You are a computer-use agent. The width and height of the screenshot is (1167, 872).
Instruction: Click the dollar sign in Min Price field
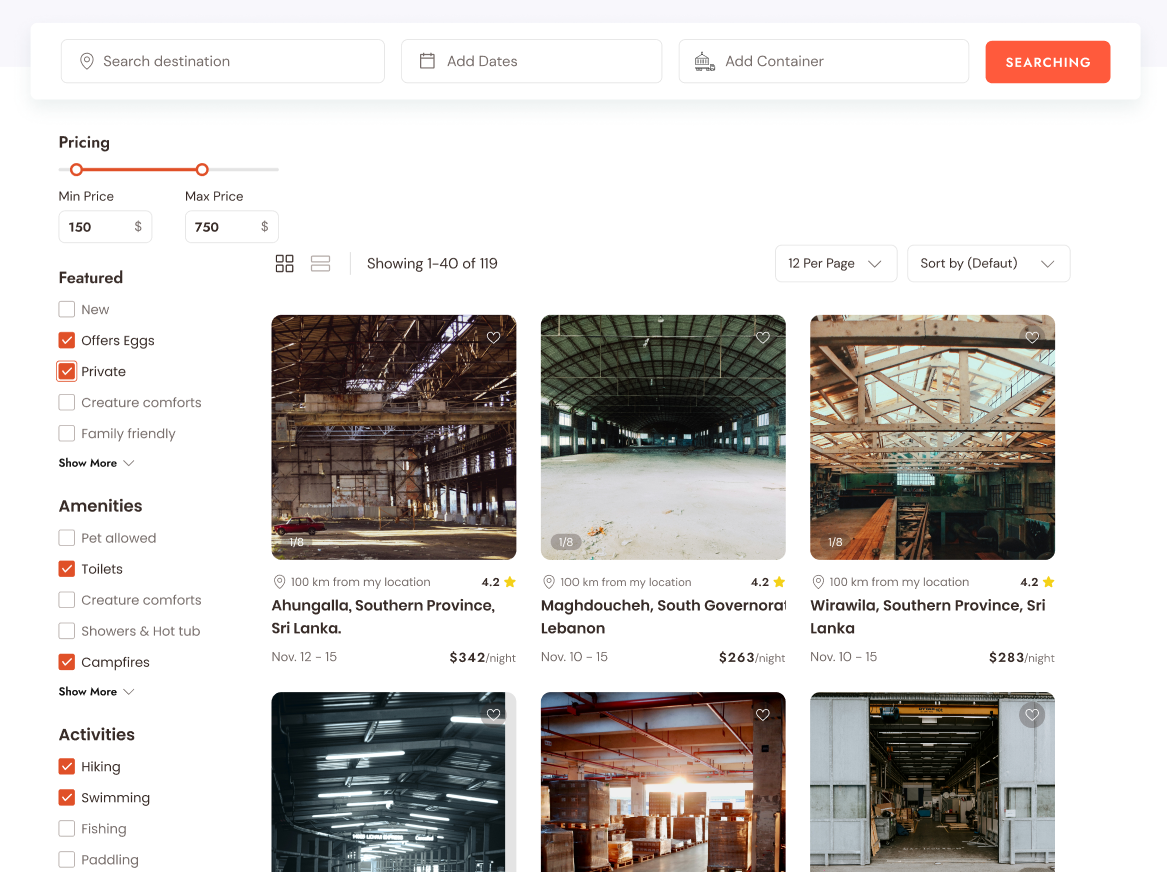coord(138,226)
